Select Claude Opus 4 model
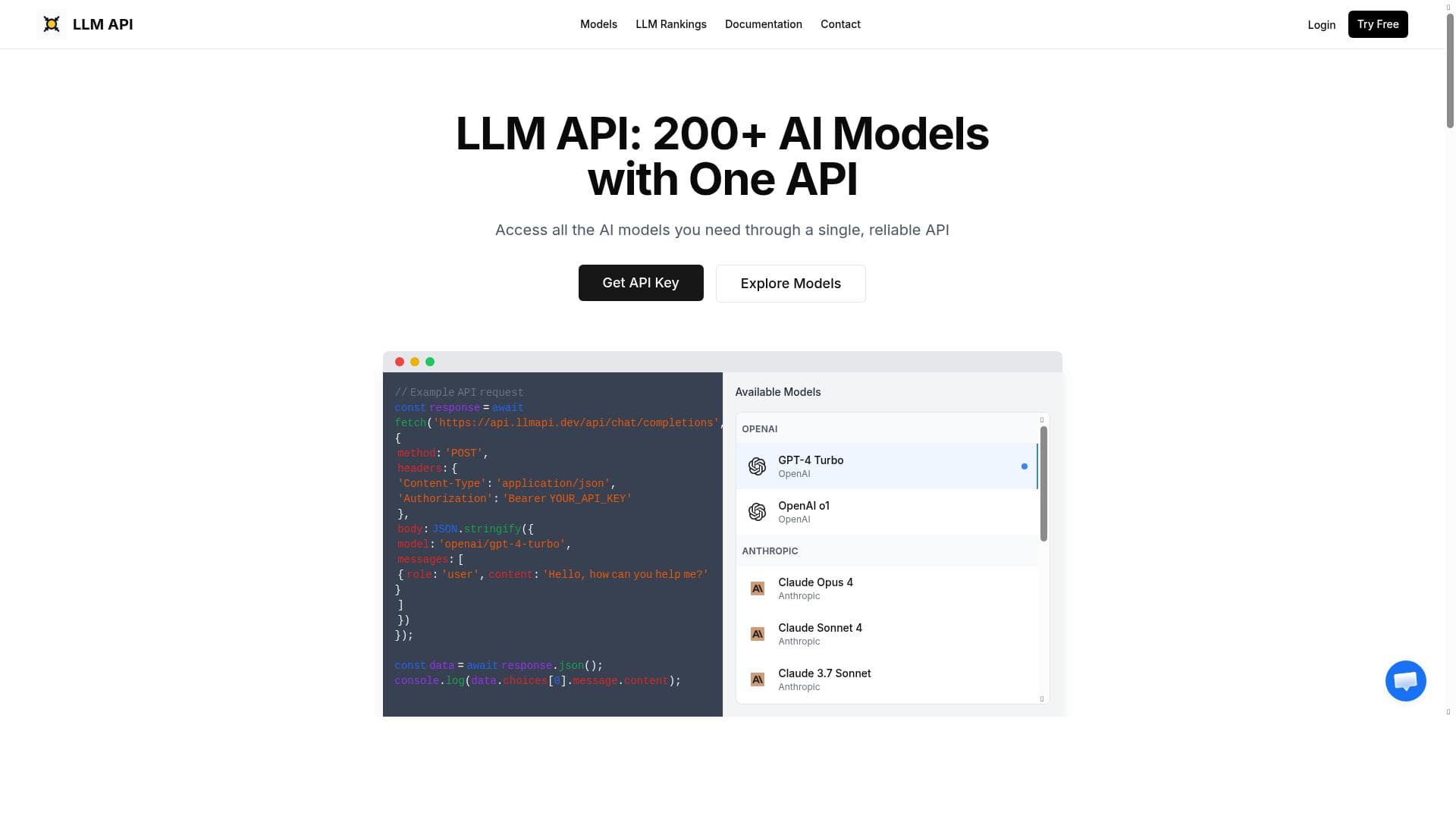Image resolution: width=1456 pixels, height=819 pixels. (x=887, y=588)
